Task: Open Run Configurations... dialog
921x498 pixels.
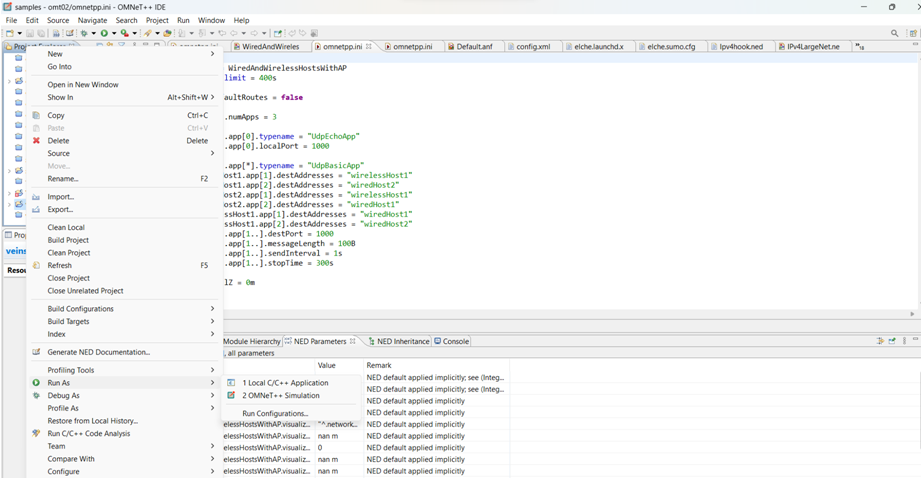Action: point(275,413)
